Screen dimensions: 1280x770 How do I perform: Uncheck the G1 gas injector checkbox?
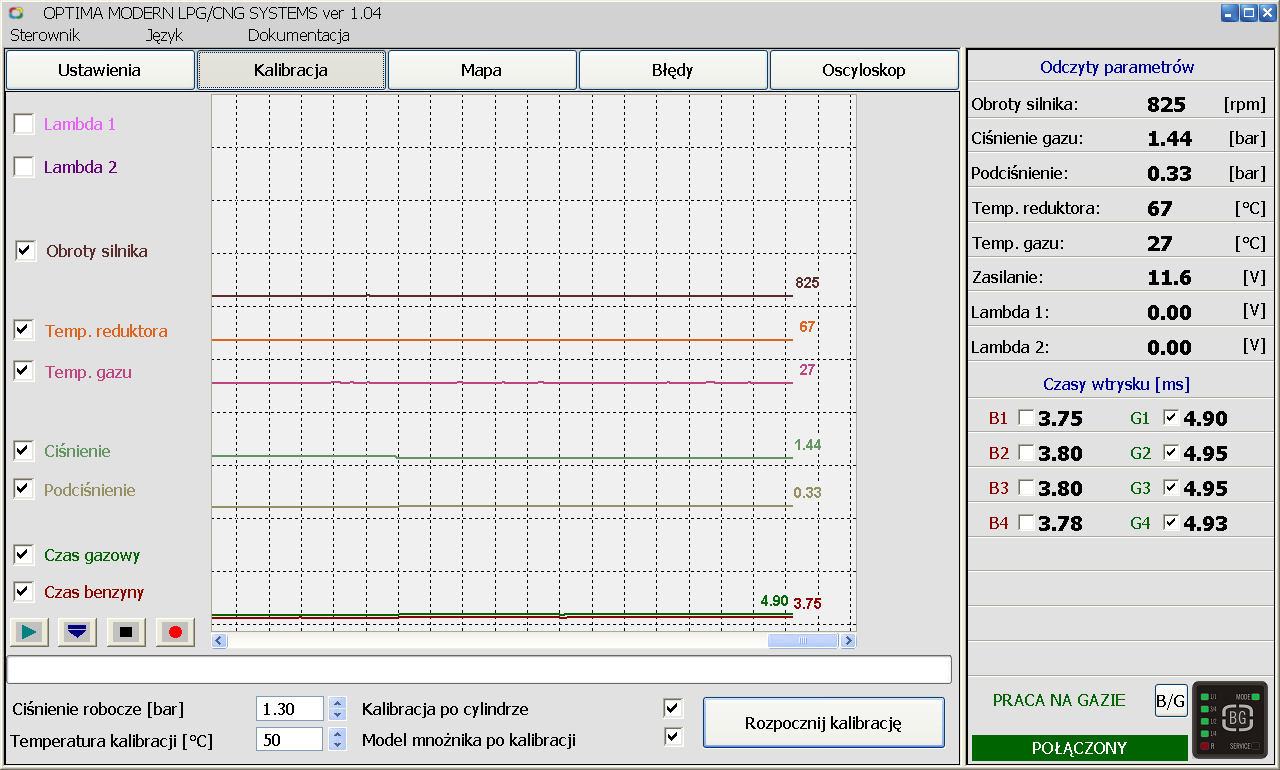pyautogui.click(x=1171, y=418)
